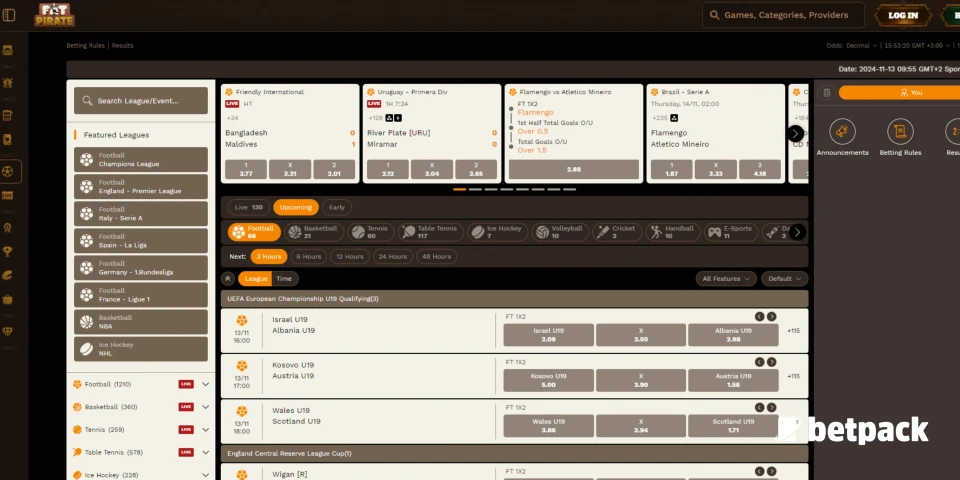Click the sidebar panel toggle icon

coord(9,15)
